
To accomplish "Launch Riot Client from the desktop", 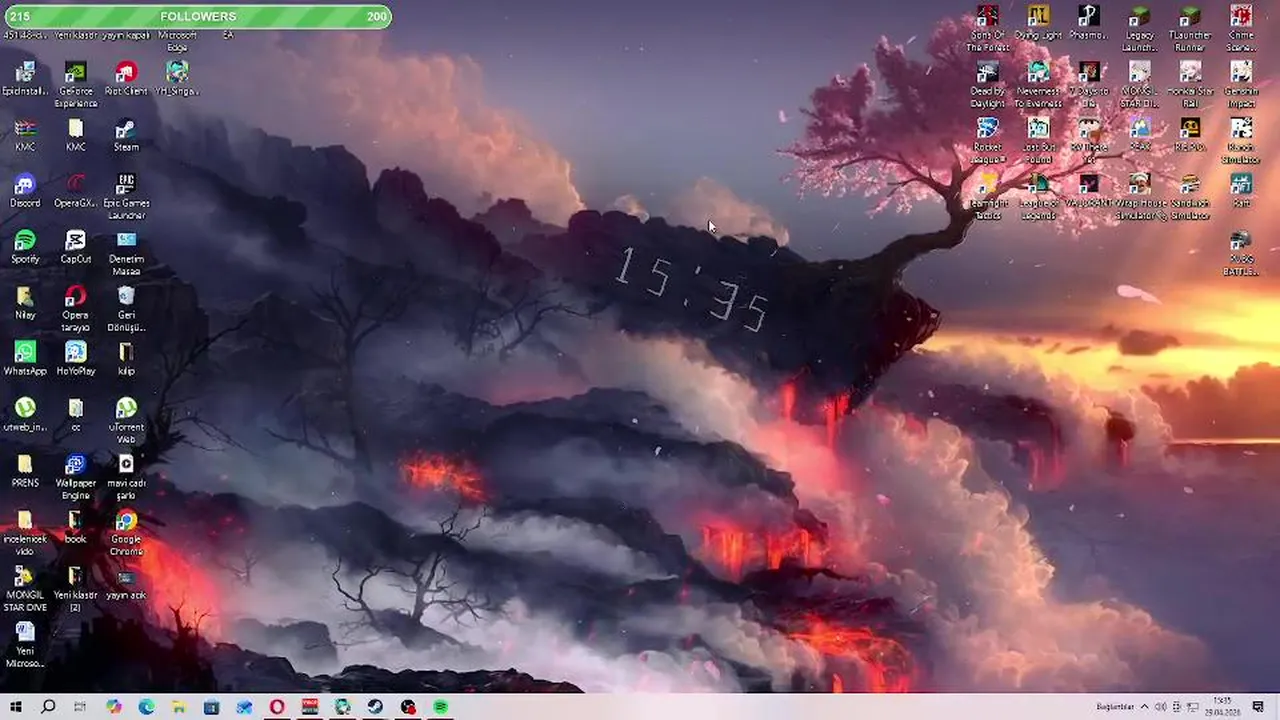I will point(126,78).
